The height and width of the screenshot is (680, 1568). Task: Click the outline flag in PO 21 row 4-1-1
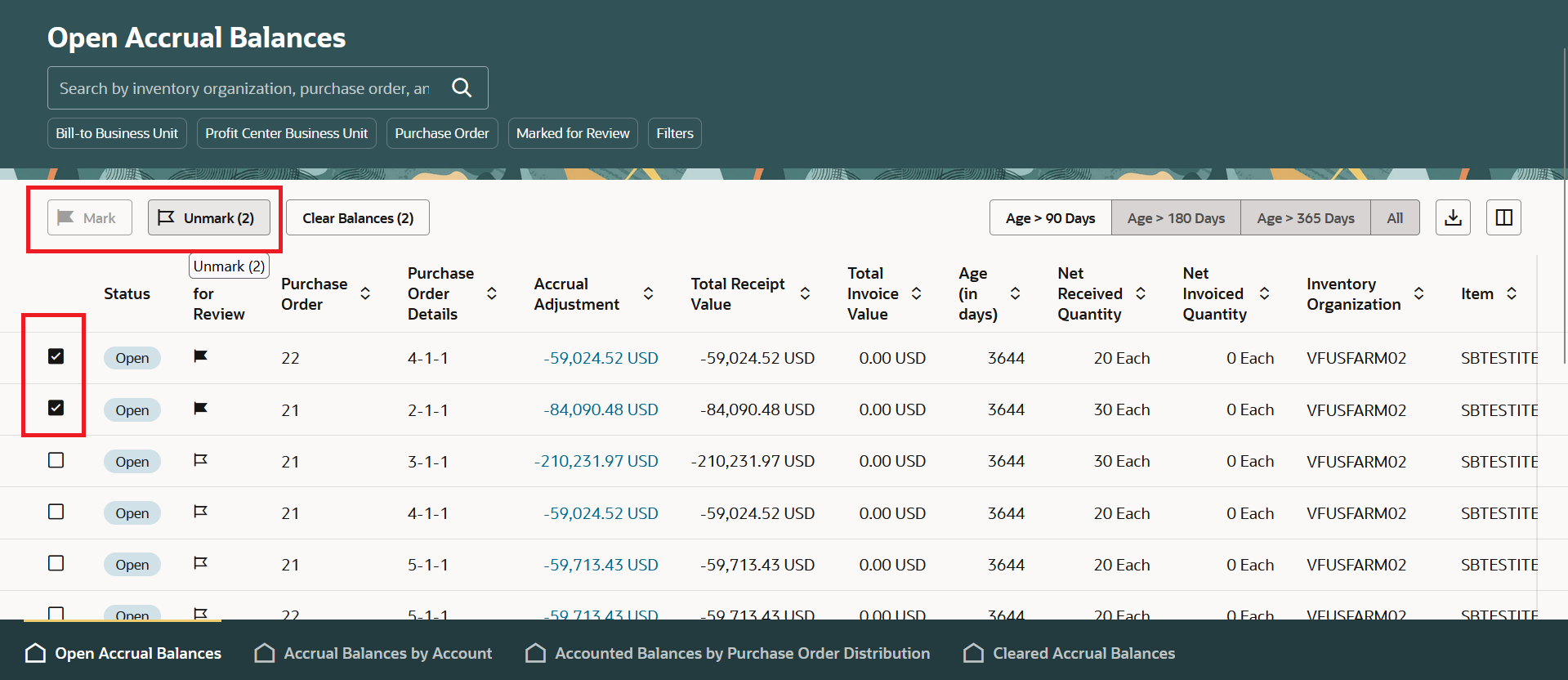click(200, 512)
